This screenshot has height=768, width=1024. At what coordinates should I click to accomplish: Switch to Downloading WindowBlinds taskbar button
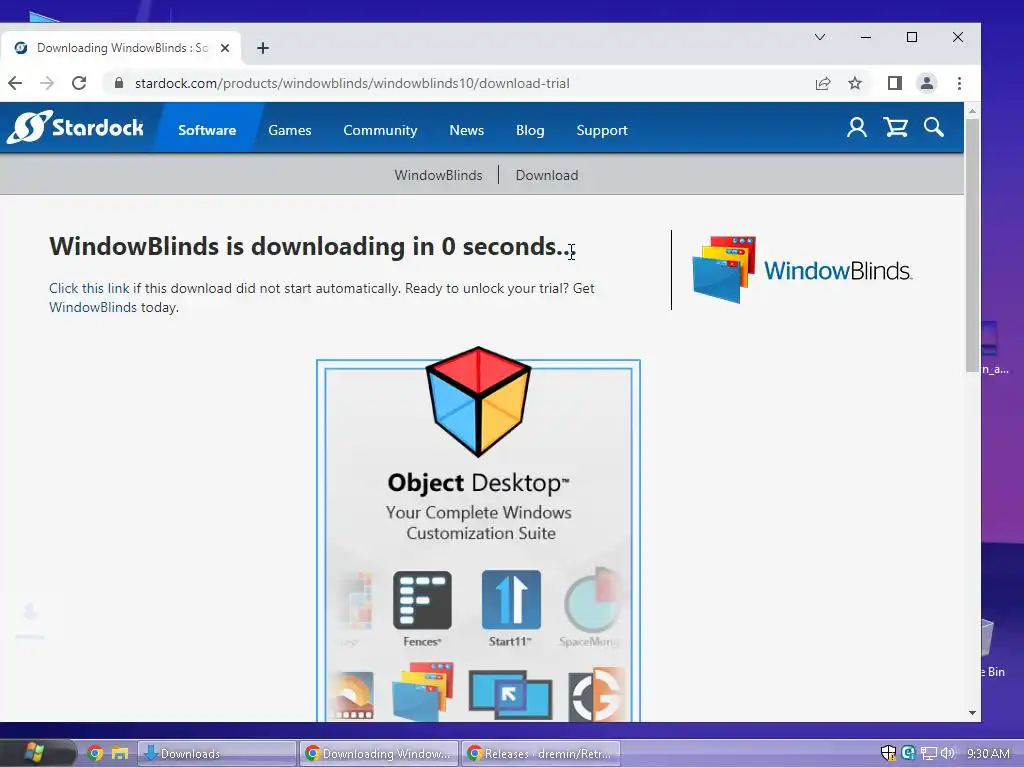[x=379, y=753]
